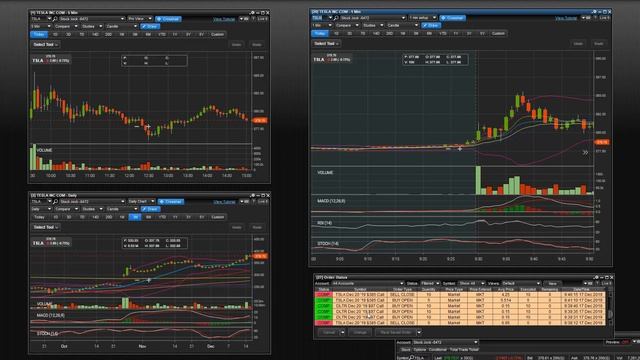Open the Compare dropdown in the 1 Min chart

click(347, 25)
